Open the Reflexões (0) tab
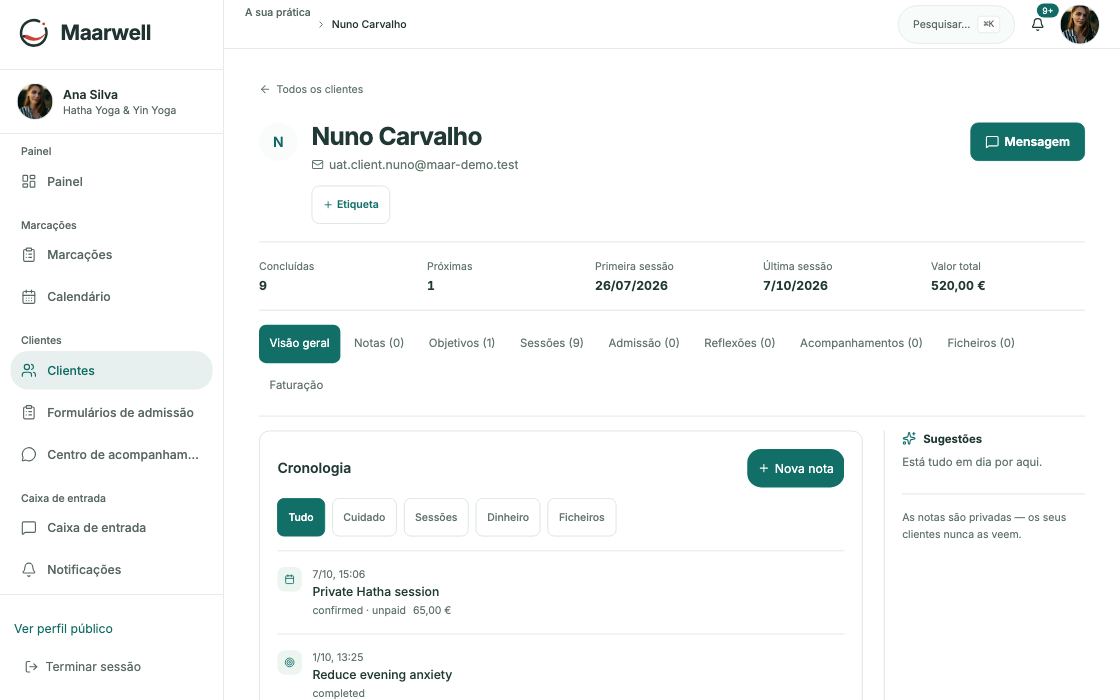The height and width of the screenshot is (700, 1120). tap(739, 344)
